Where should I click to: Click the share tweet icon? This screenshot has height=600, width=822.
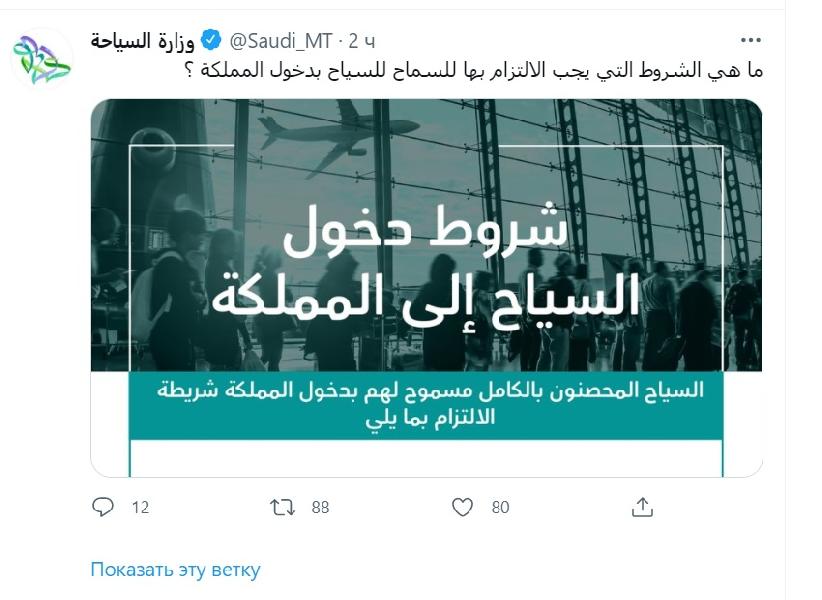642,508
